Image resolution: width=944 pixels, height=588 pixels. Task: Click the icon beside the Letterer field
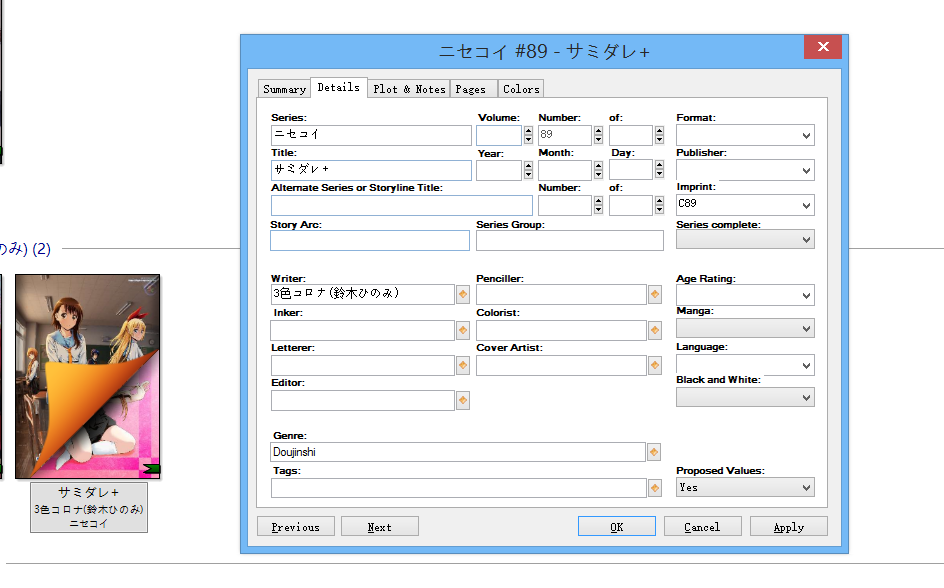[462, 366]
